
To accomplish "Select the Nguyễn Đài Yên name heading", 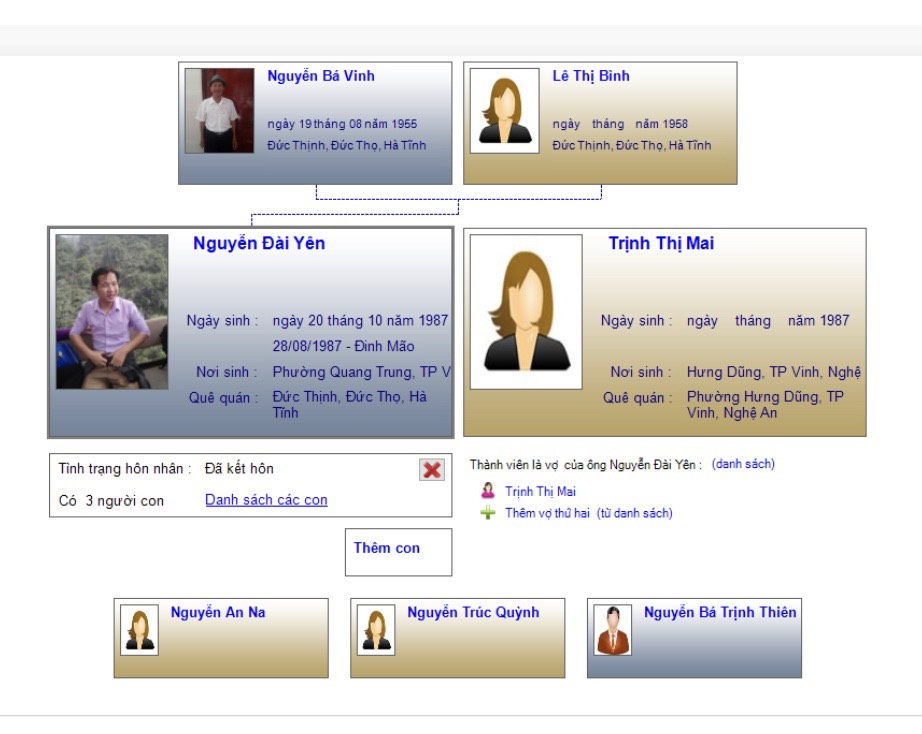I will (259, 243).
